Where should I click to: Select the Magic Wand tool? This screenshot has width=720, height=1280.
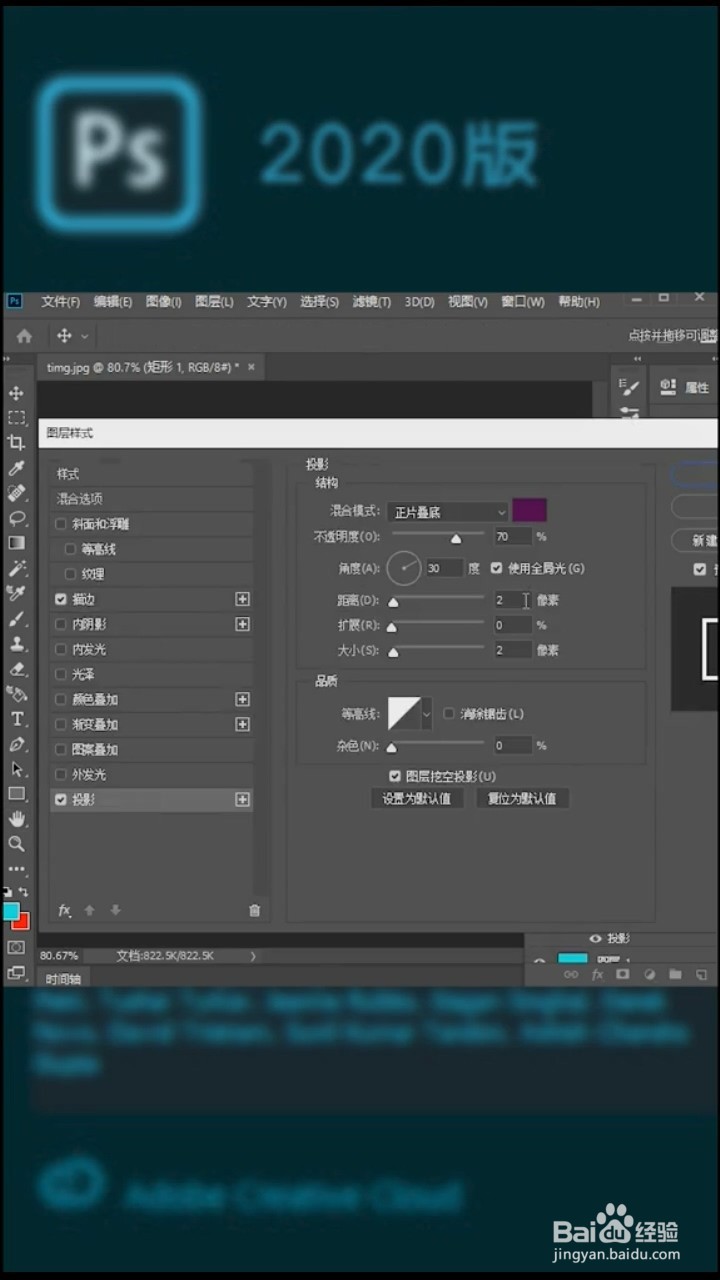tap(16, 568)
